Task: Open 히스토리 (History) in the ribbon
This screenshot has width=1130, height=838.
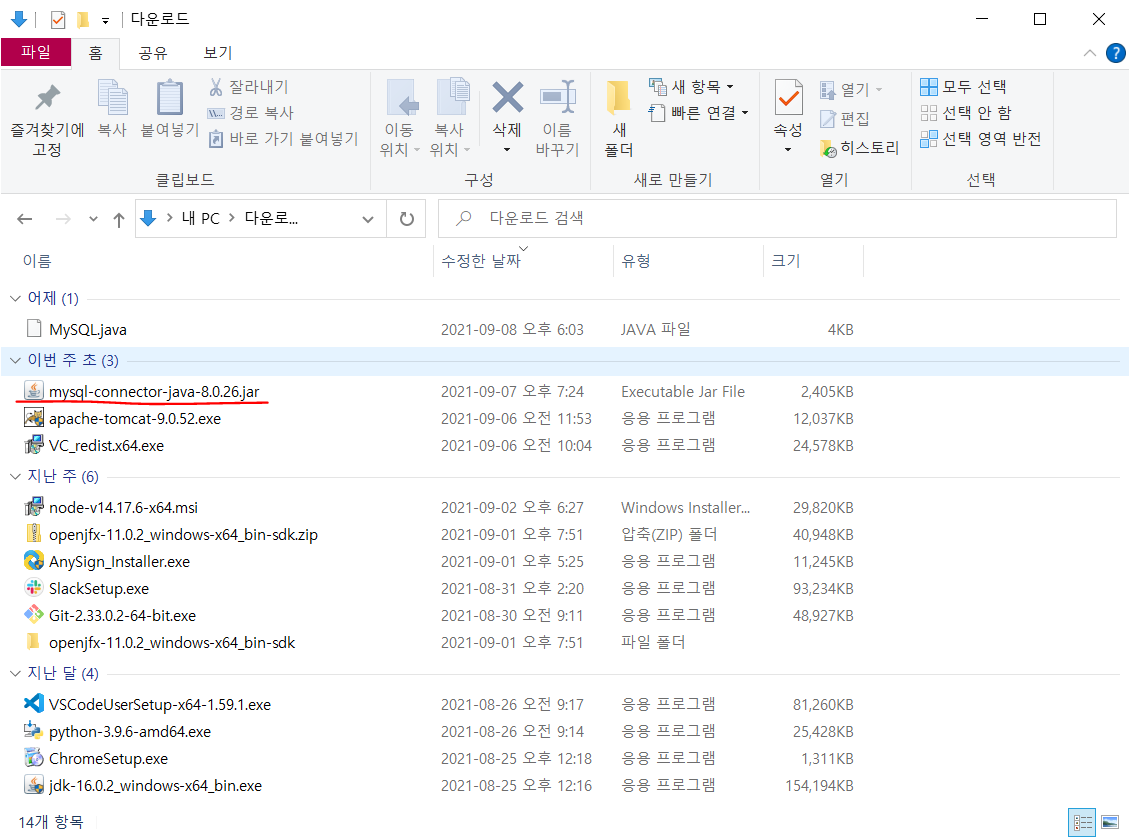Action: pyautogui.click(x=859, y=148)
